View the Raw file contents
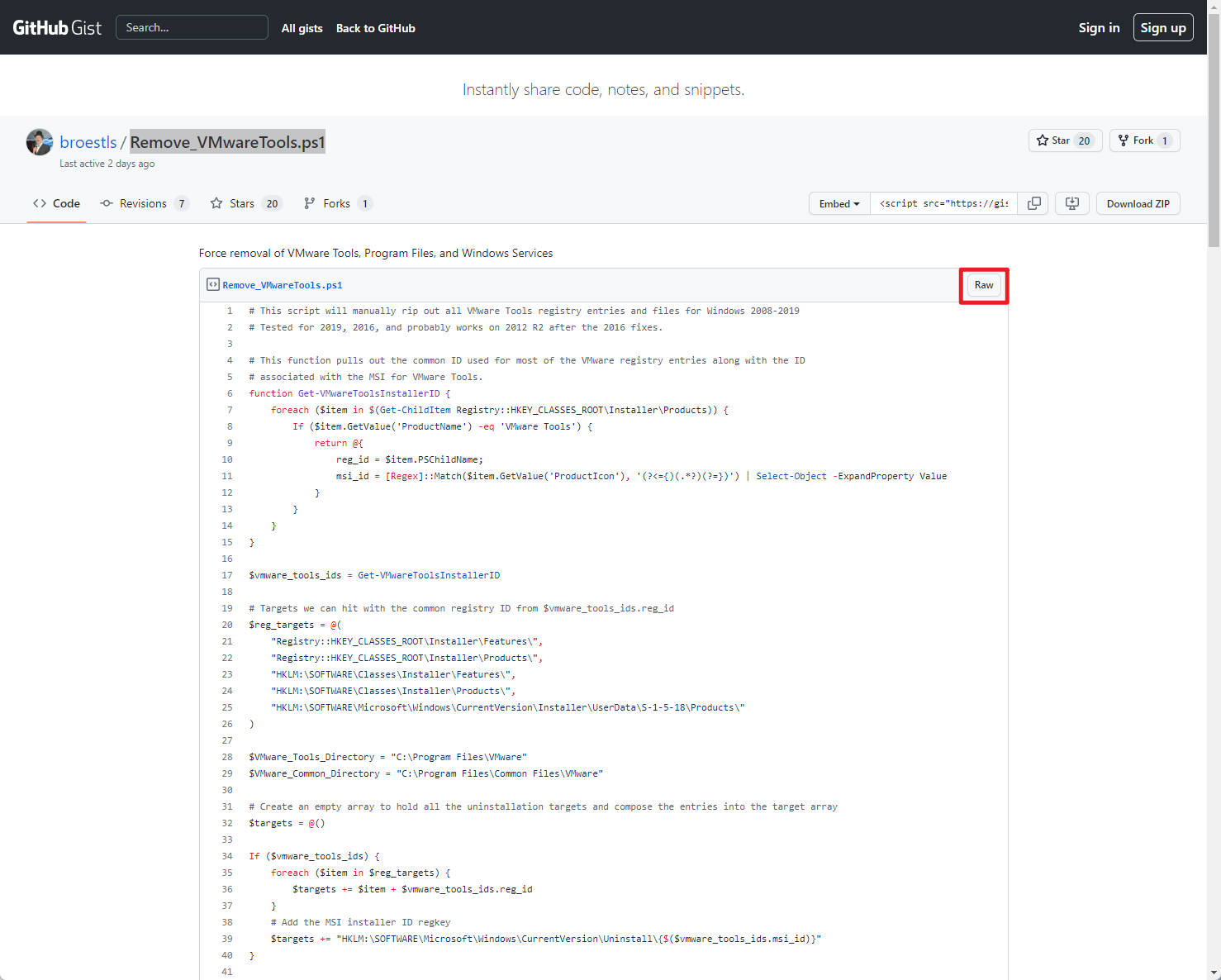Screen dimensions: 1221x980 click(x=983, y=285)
